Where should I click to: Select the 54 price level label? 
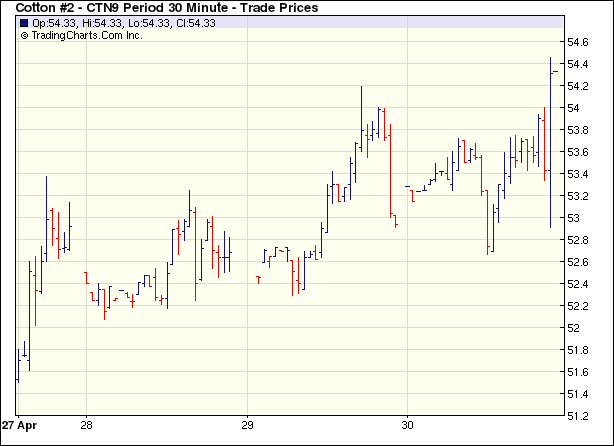[574, 108]
